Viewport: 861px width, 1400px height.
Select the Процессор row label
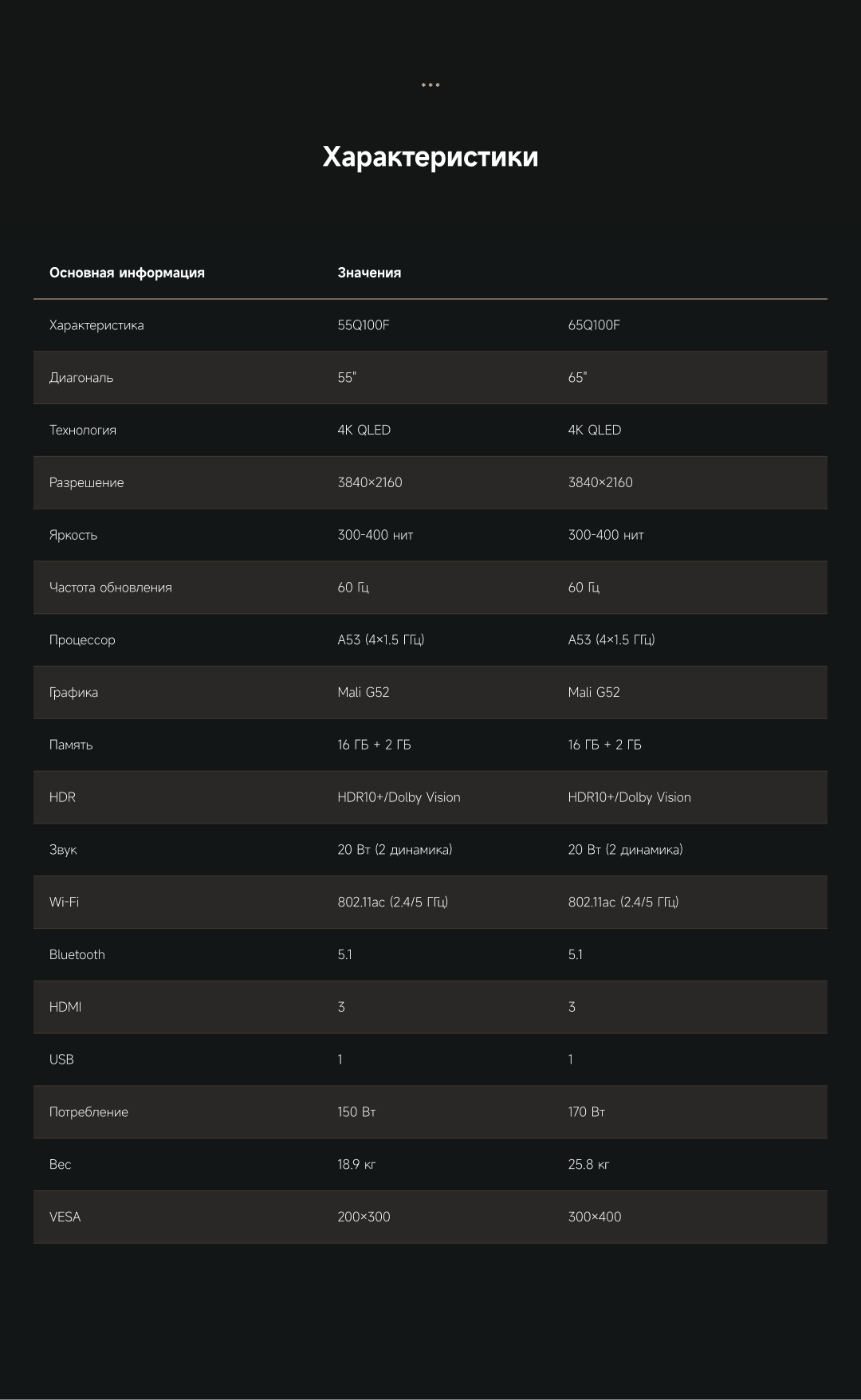(x=82, y=640)
